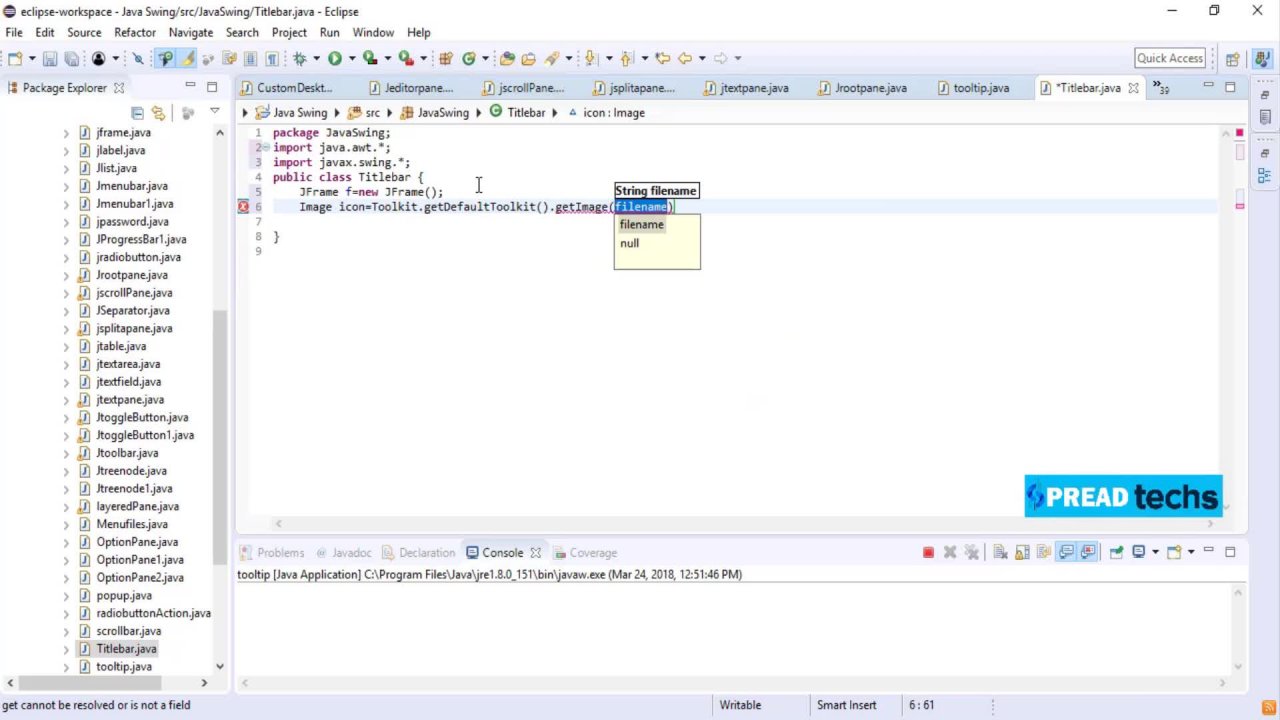Select 'null' from the autocomplete suggestions
The width and height of the screenshot is (1280, 720).
click(629, 243)
